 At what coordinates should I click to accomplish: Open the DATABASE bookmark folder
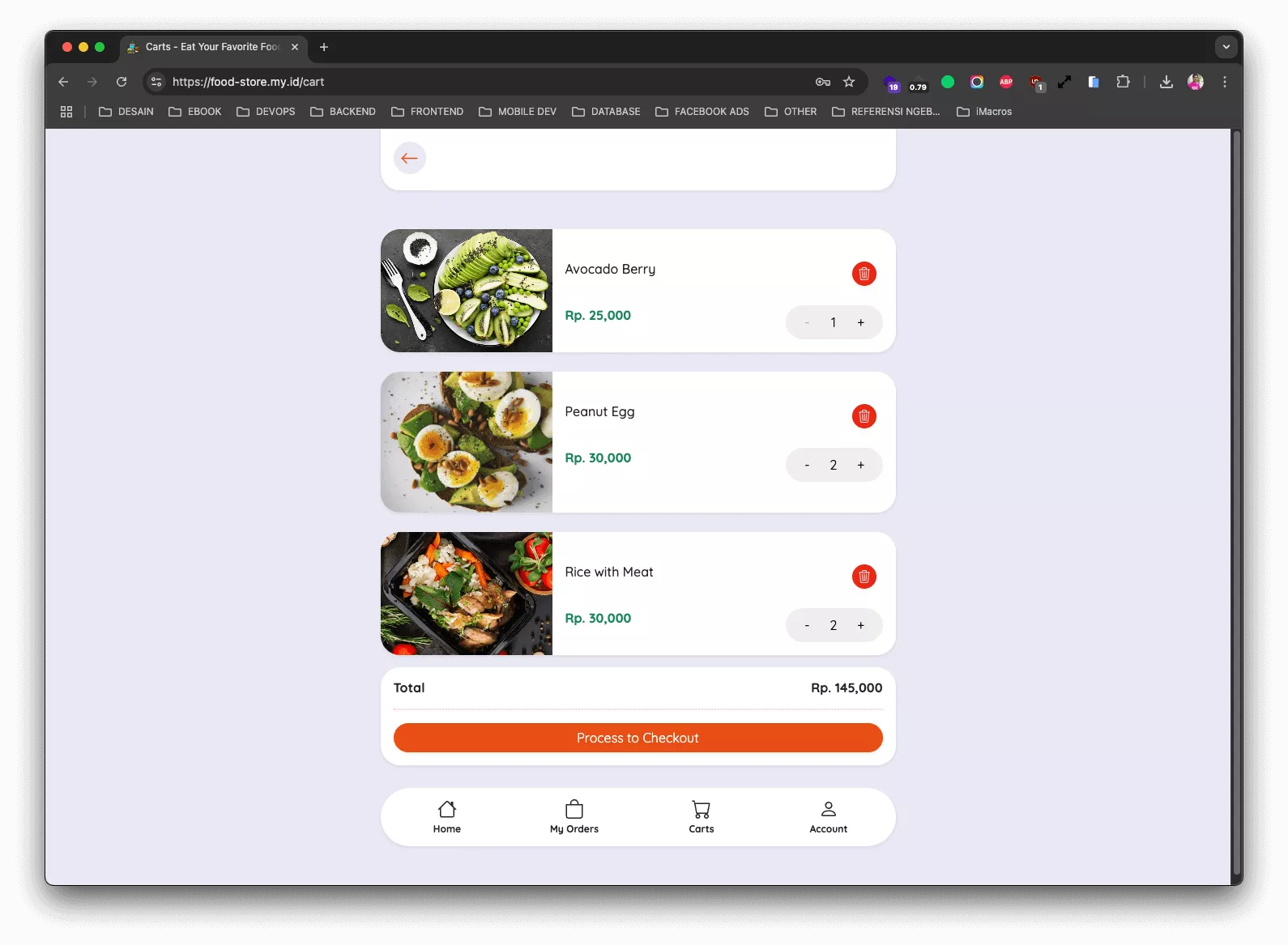point(606,112)
